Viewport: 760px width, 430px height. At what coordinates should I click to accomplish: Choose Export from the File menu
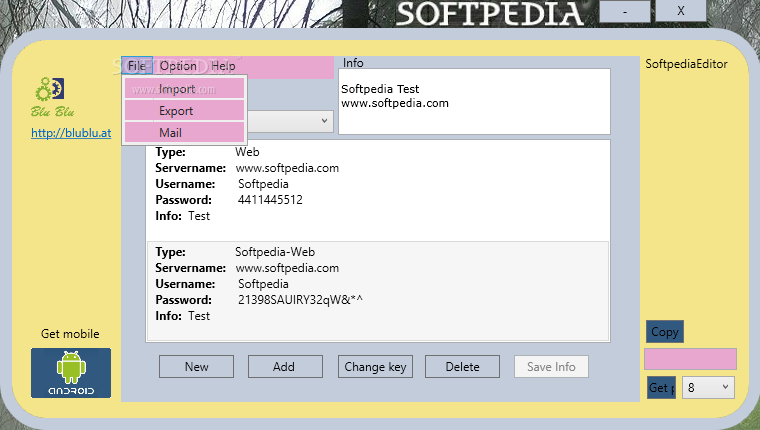point(184,111)
